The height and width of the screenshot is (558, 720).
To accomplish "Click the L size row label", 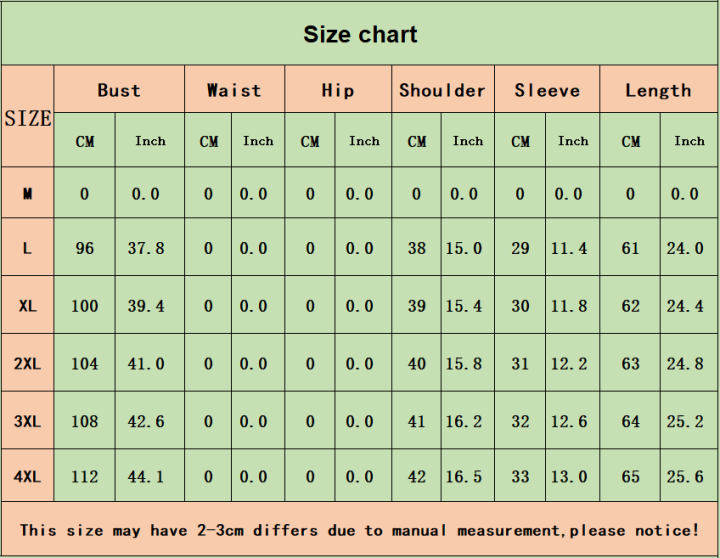I will click(28, 248).
